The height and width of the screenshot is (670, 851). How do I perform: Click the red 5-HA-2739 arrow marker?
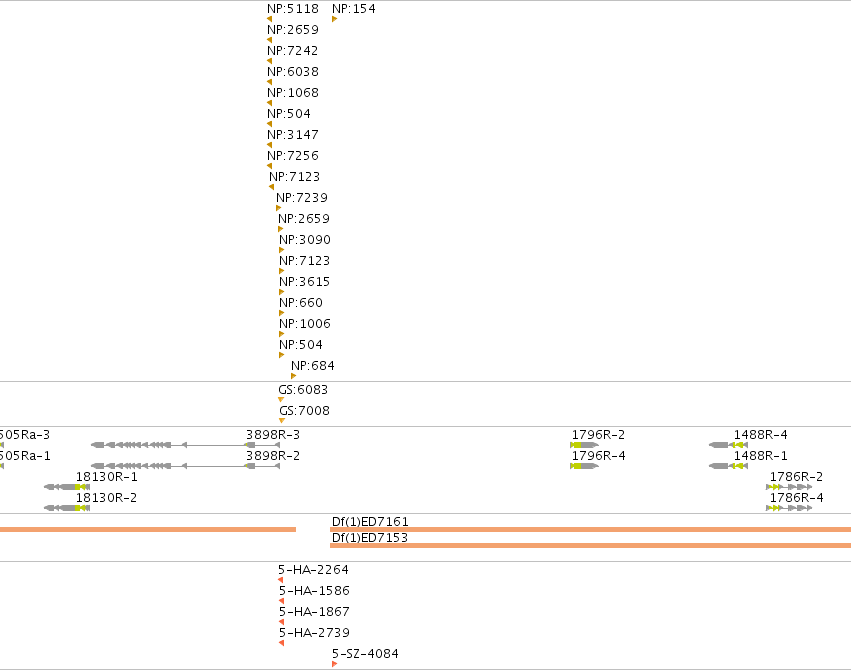tap(282, 644)
